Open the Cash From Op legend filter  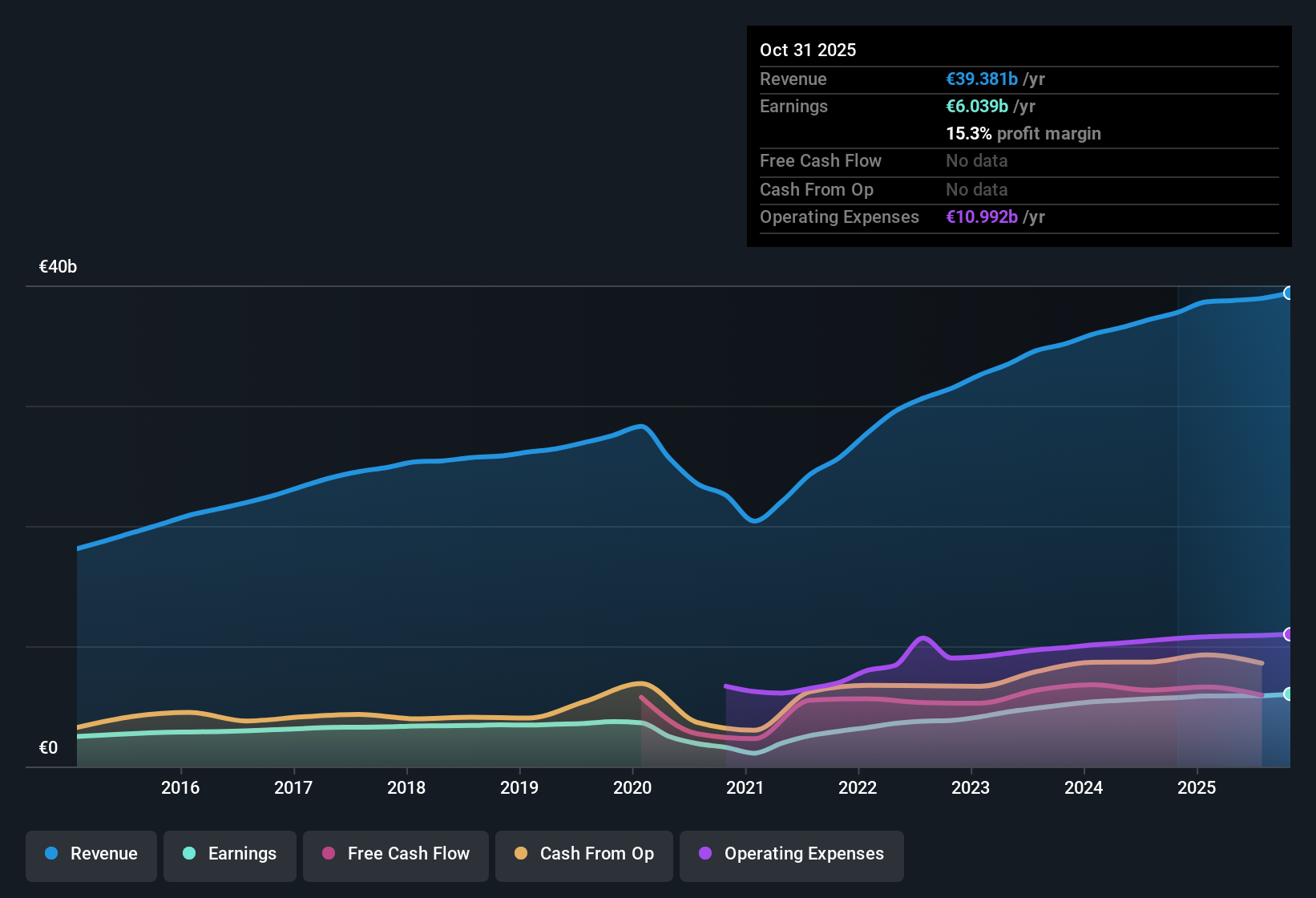(x=583, y=854)
